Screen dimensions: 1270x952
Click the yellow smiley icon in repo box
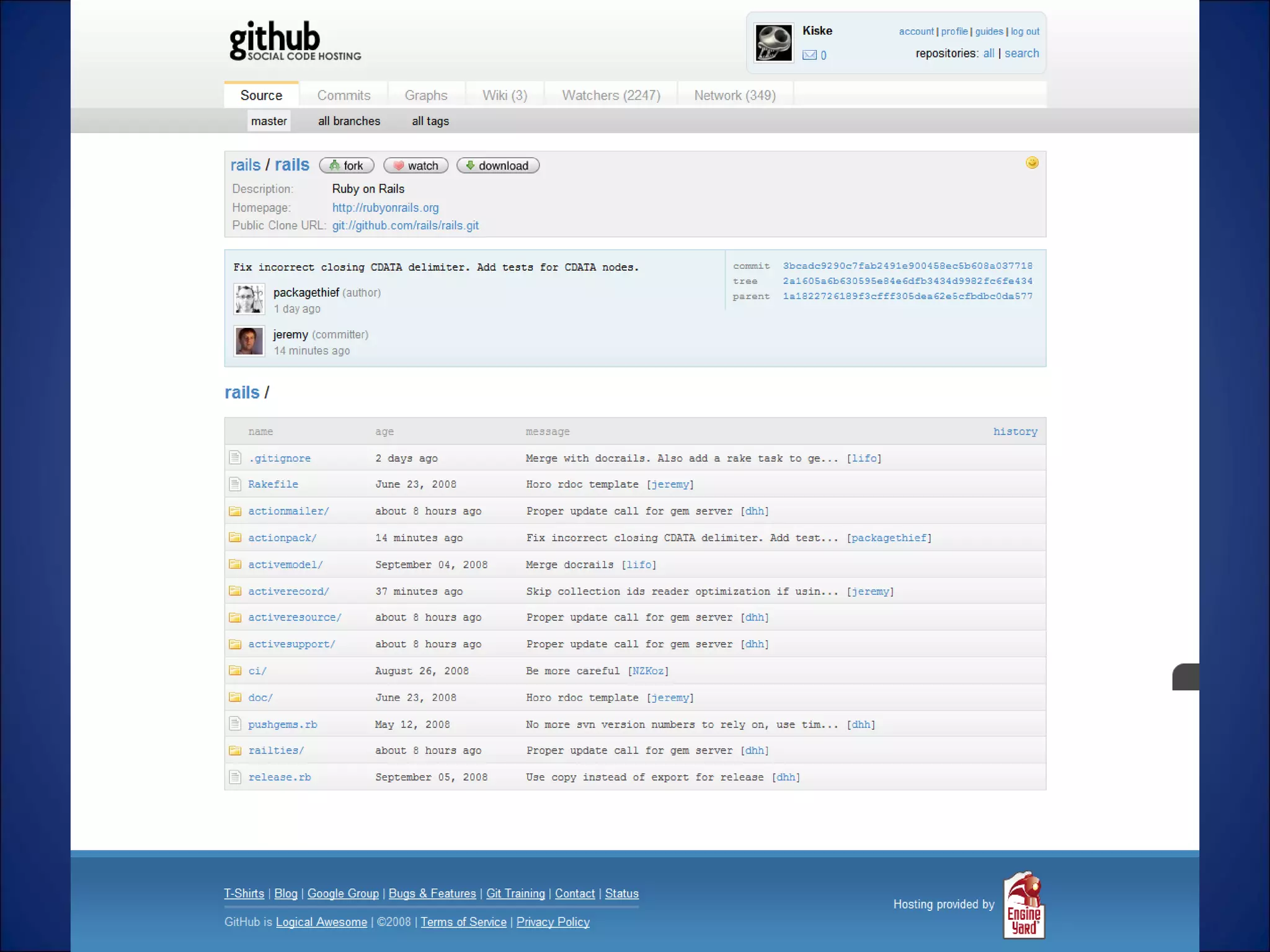pyautogui.click(x=1032, y=163)
